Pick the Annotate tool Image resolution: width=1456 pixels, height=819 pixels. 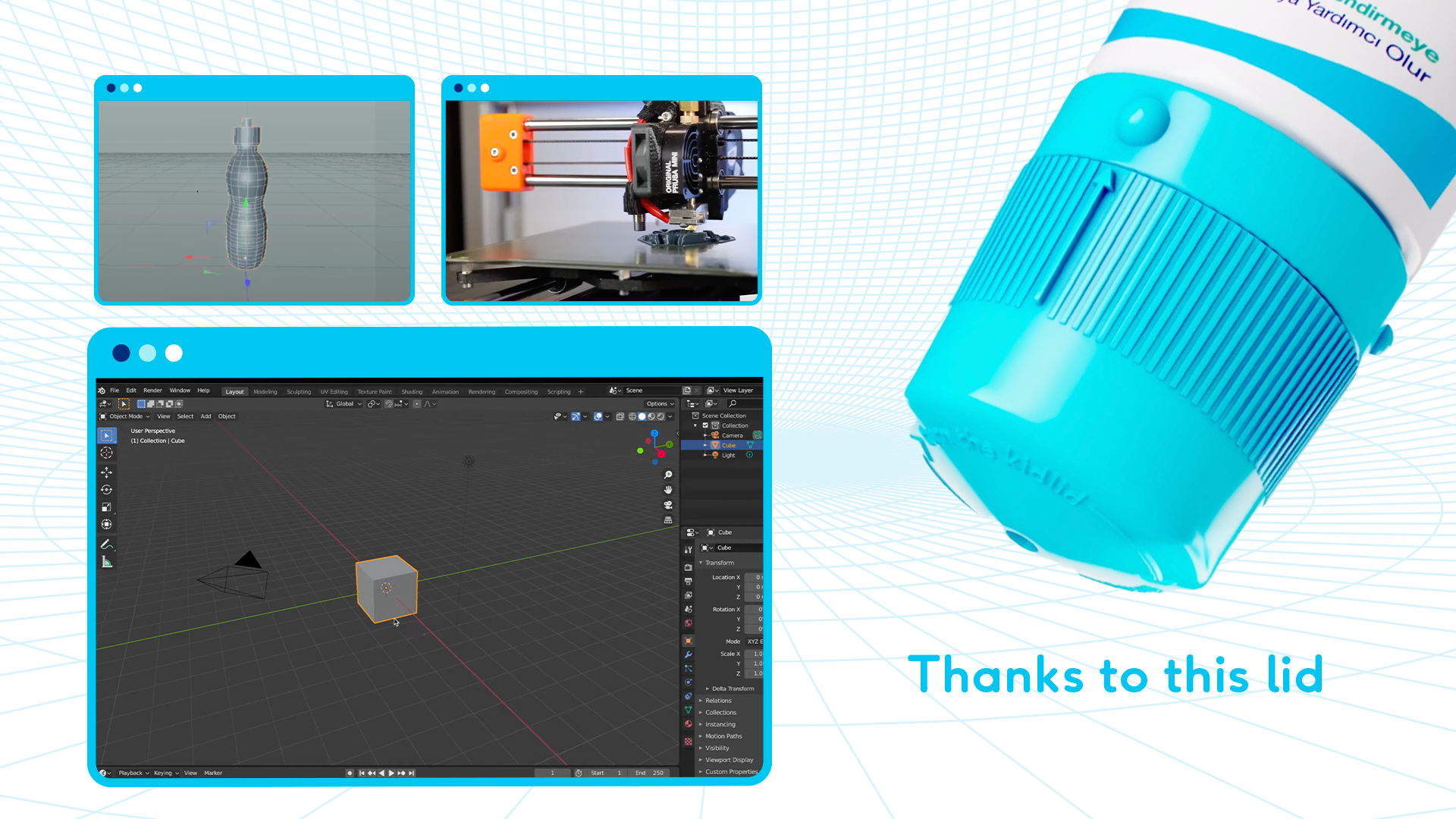pyautogui.click(x=107, y=544)
